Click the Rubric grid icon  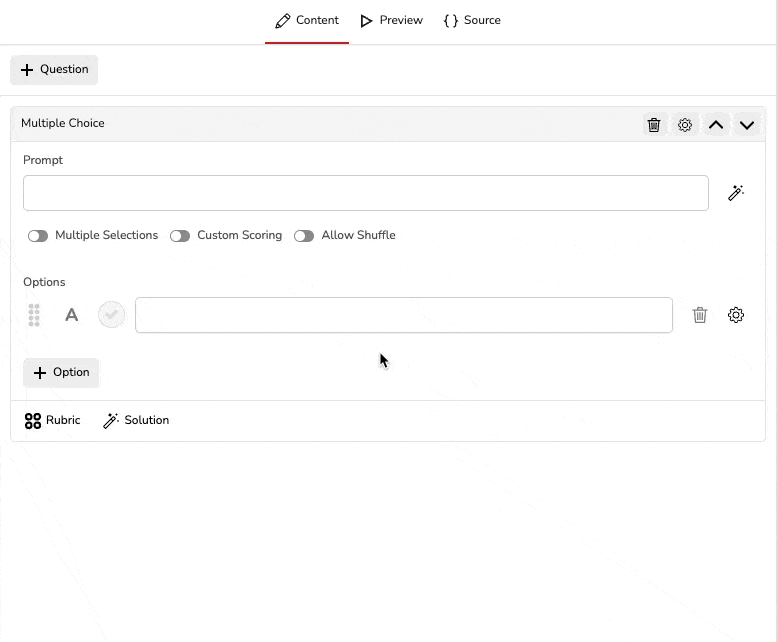pyautogui.click(x=33, y=421)
